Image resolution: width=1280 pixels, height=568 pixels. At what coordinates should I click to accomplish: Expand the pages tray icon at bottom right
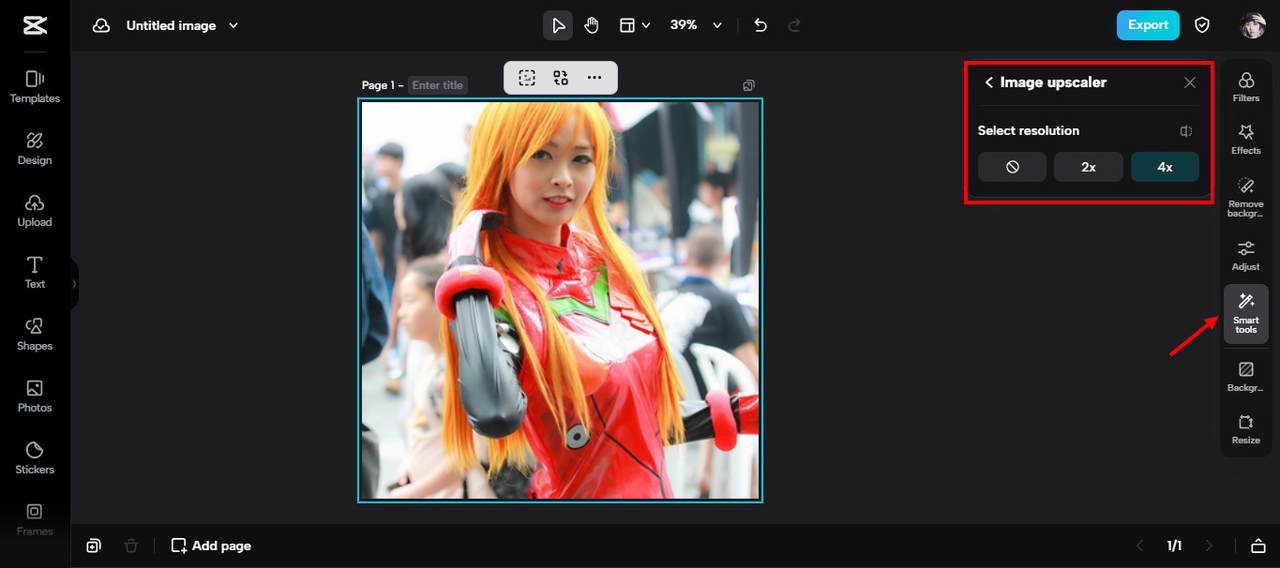[1258, 546]
